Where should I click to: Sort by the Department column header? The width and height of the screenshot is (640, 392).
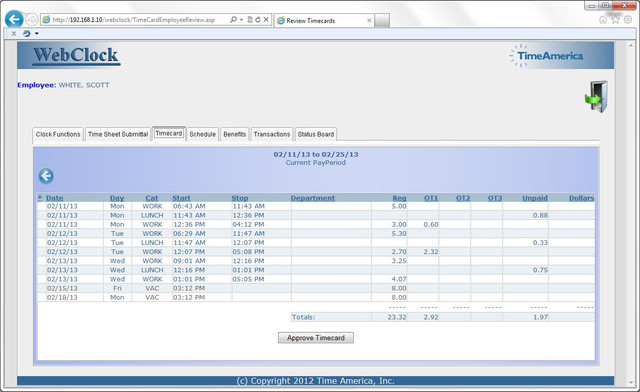(313, 198)
